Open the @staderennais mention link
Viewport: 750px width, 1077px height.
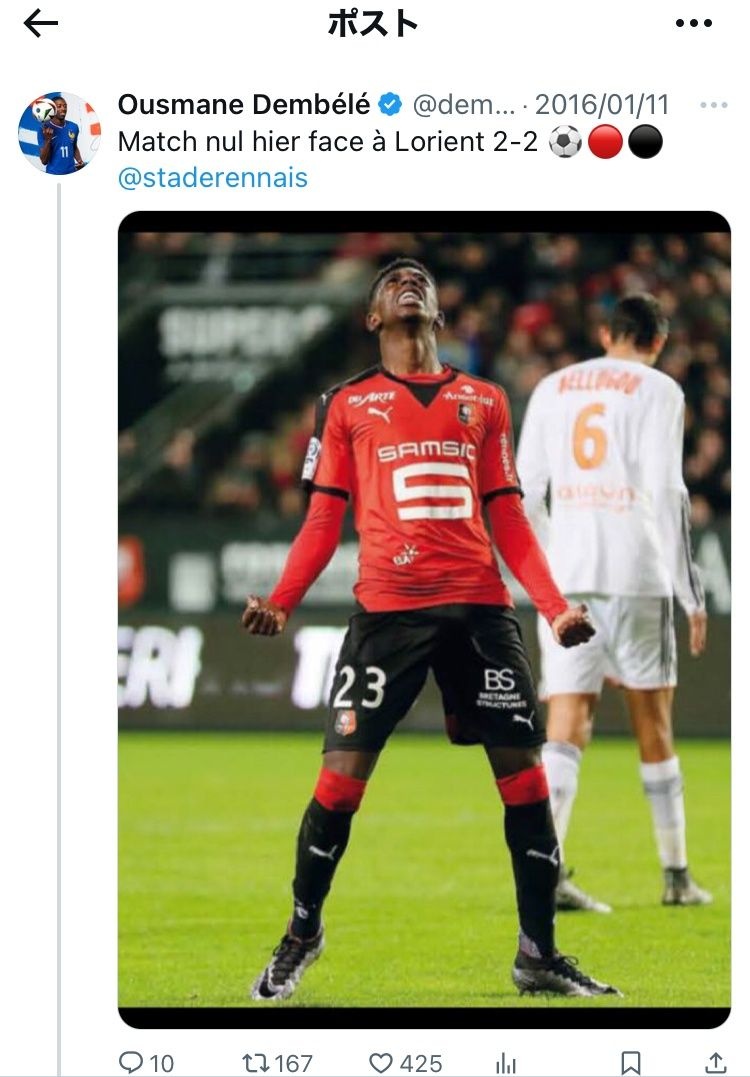click(212, 178)
